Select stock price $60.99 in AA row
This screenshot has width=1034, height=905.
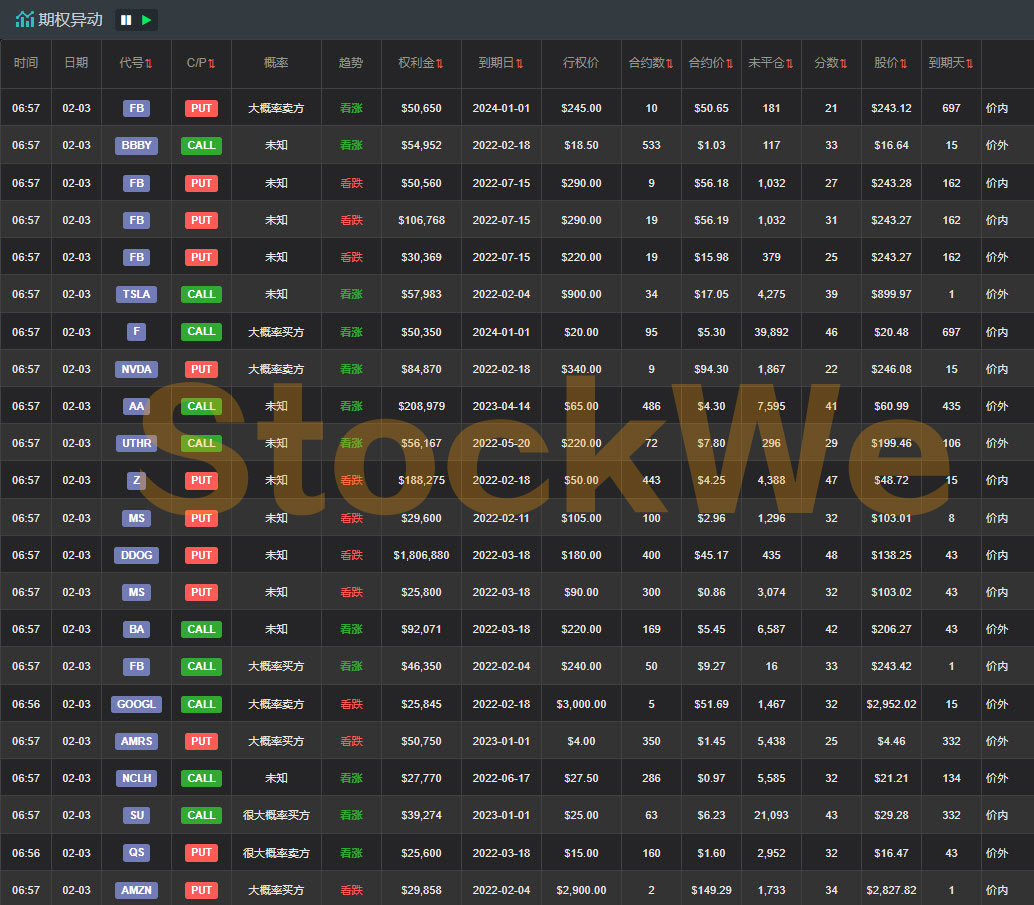click(x=891, y=406)
